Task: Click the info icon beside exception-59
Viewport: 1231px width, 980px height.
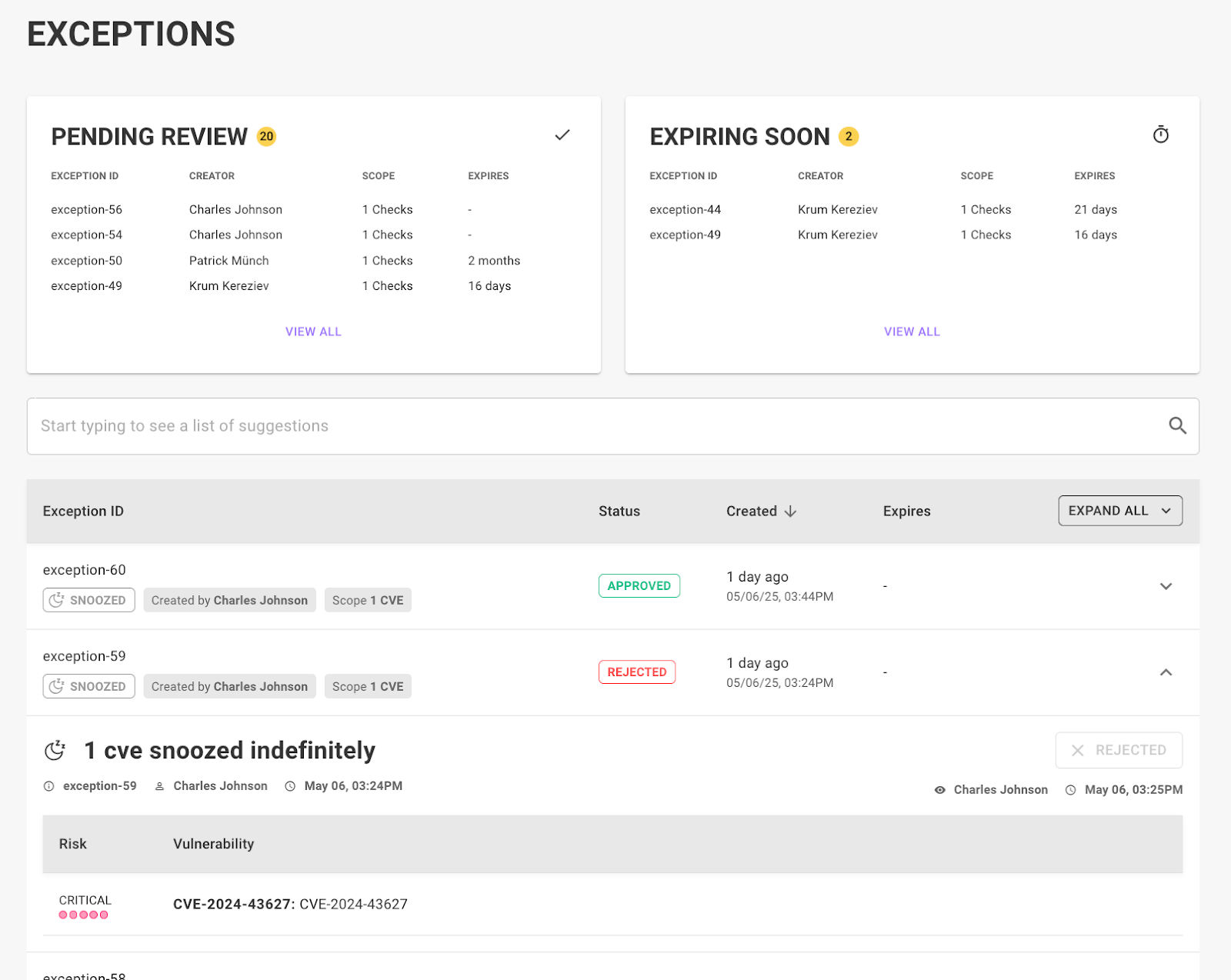Action: 48,785
